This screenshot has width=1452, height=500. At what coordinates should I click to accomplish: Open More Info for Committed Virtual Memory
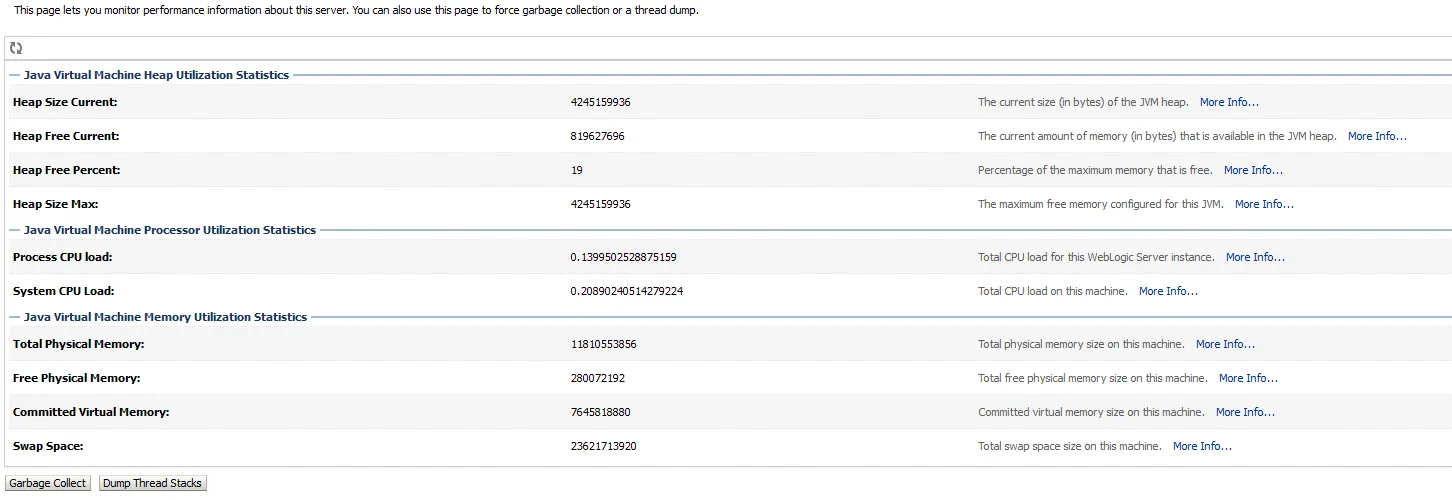(x=1245, y=412)
